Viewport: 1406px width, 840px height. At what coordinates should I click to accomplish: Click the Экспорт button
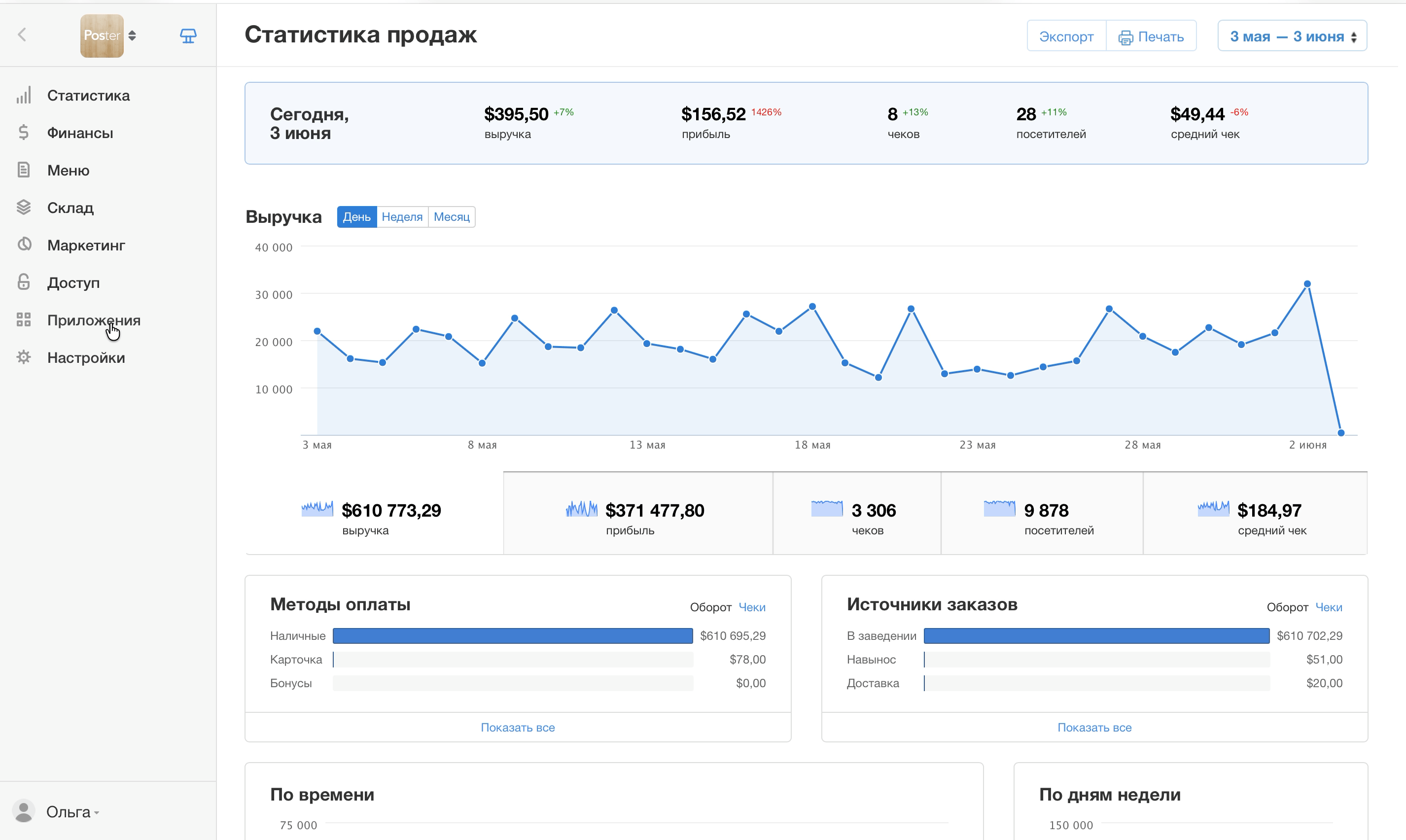(1066, 36)
